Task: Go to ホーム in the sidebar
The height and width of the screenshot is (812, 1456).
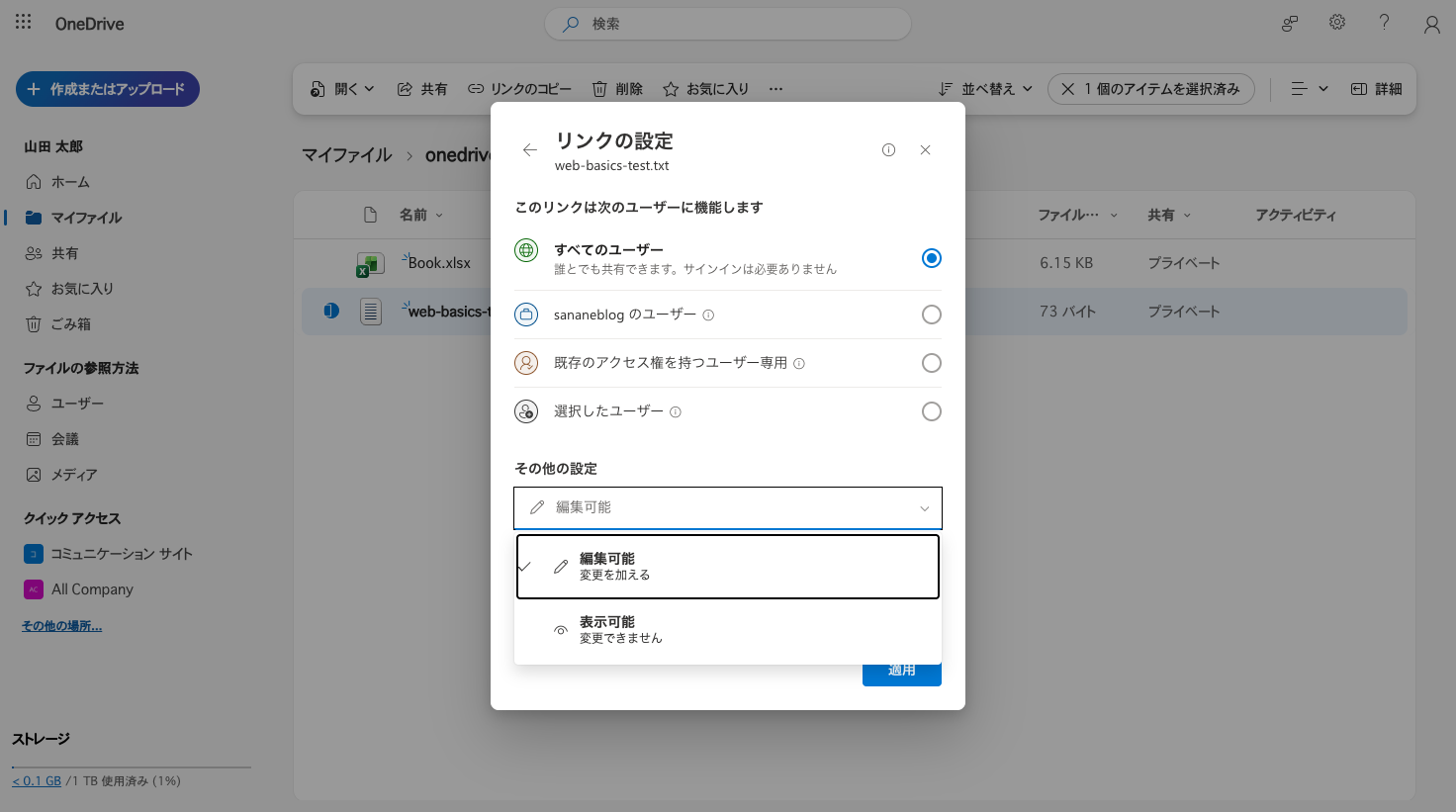Action: pyautogui.click(x=57, y=182)
